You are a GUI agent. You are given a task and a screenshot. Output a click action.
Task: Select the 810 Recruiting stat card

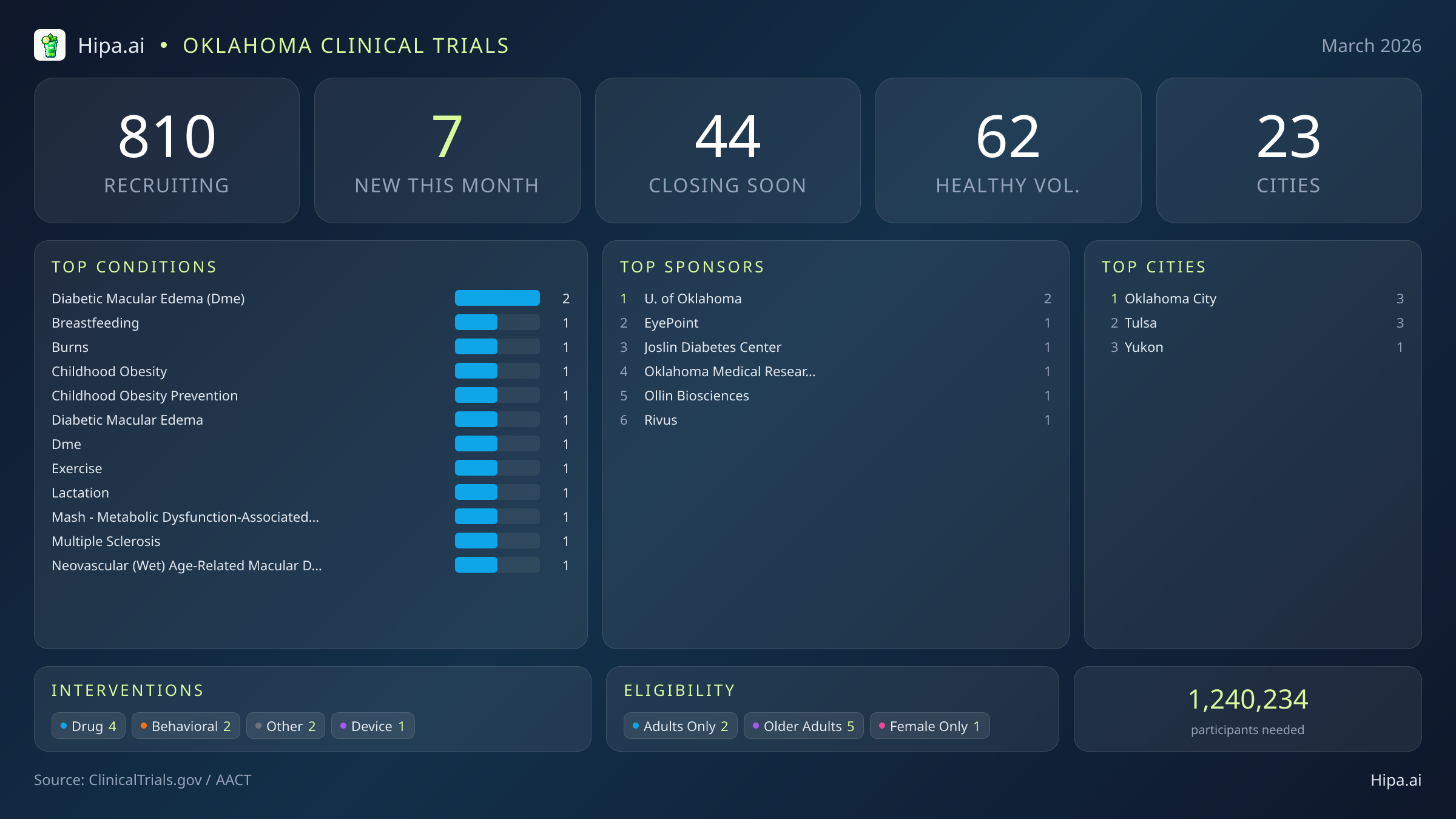[167, 150]
